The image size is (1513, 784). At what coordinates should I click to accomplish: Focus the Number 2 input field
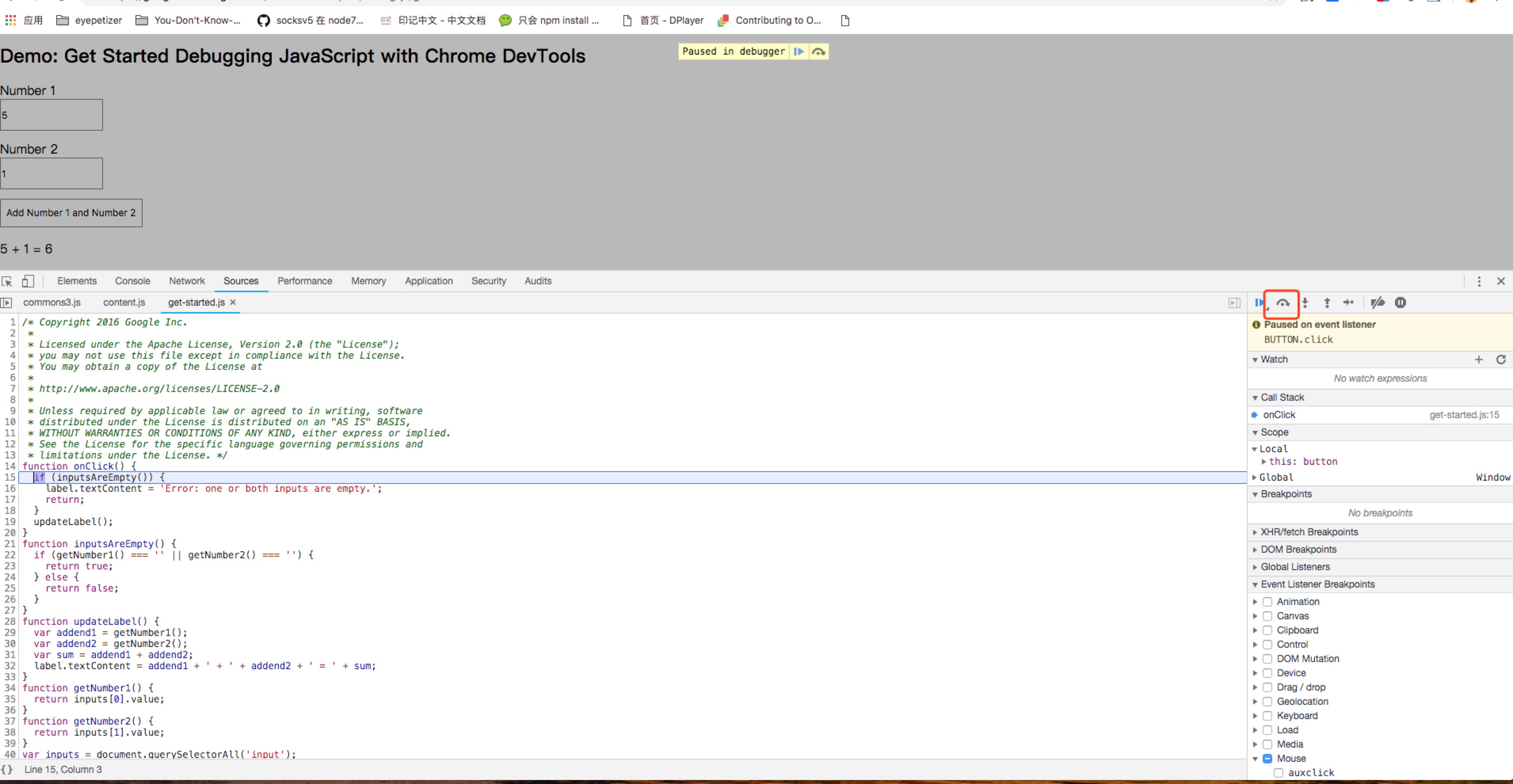pos(51,173)
